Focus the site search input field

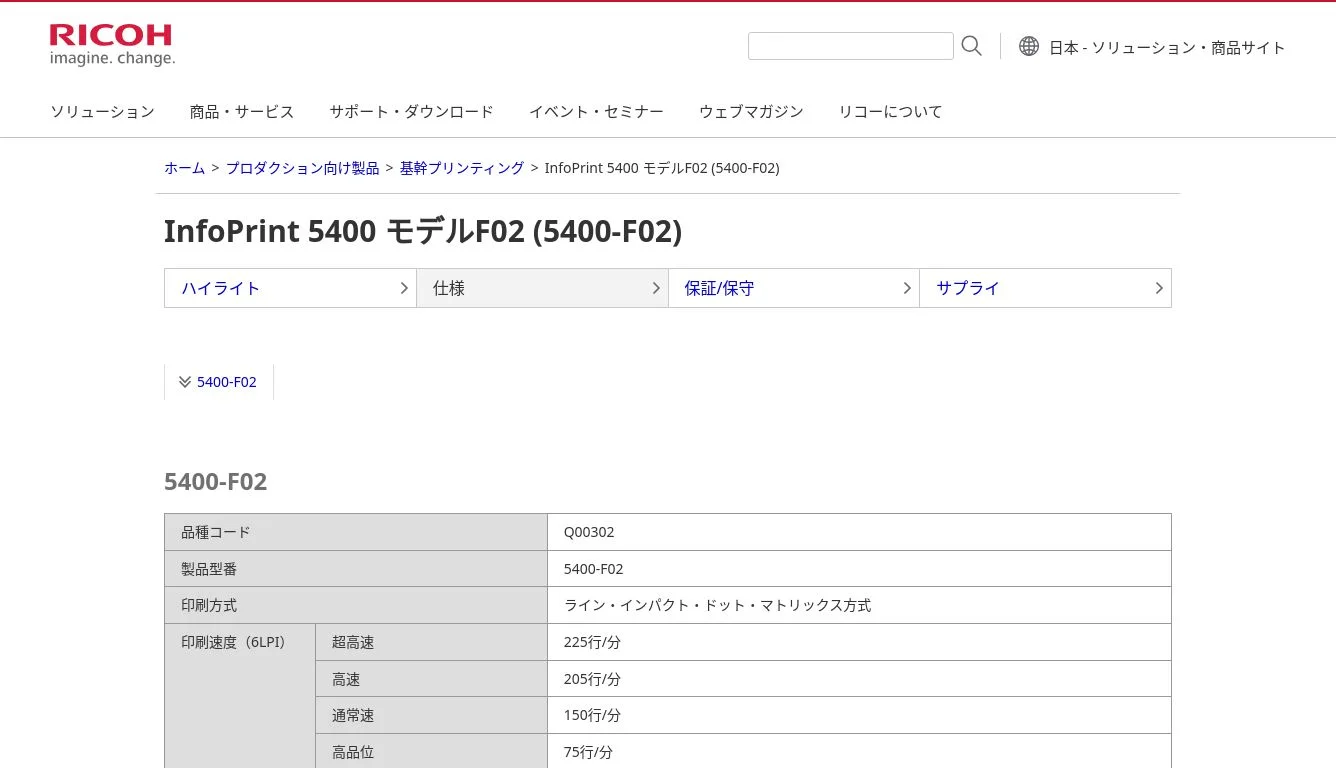pyautogui.click(x=850, y=46)
